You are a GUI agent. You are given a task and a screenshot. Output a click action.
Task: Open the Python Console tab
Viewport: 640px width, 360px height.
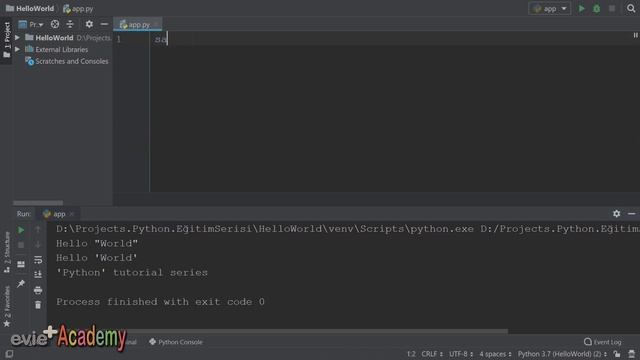[x=176, y=342]
